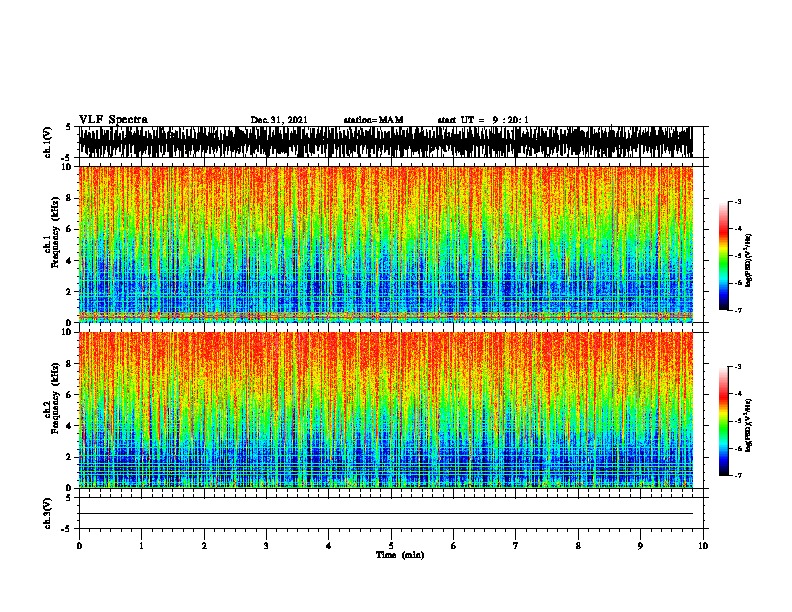The height and width of the screenshot is (612, 792).
Task: Click the "ch.3(V)" axis label
Action: [48, 513]
